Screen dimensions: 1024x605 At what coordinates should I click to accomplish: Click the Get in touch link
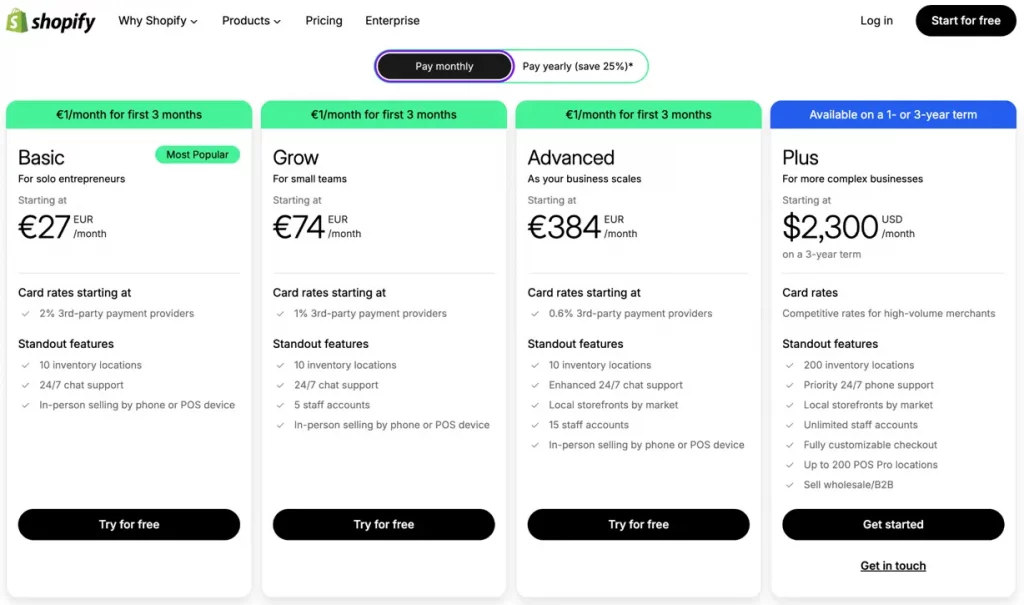pos(892,565)
